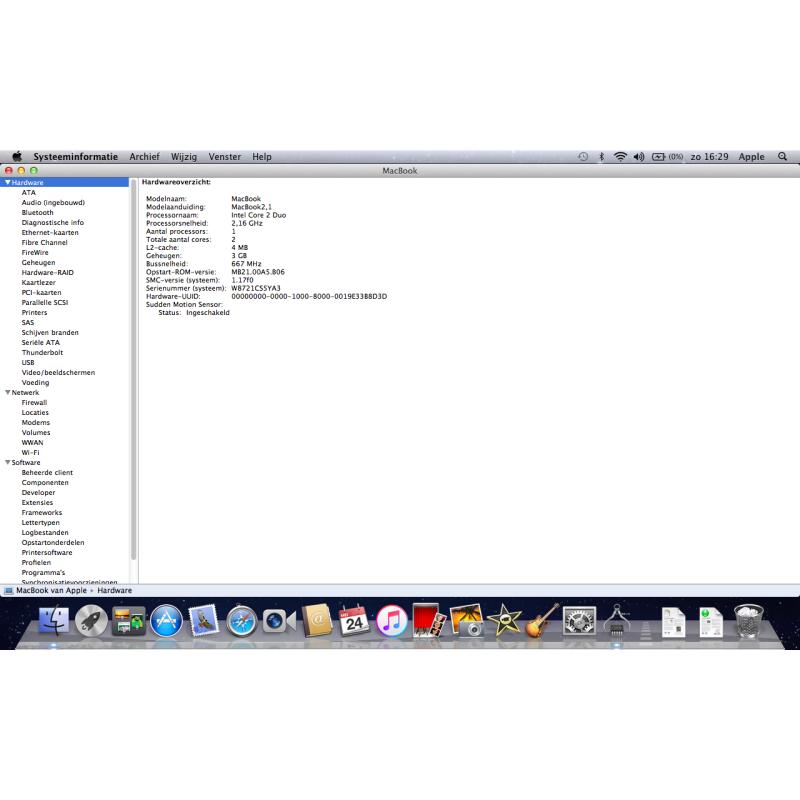Select Firewall under Netwerk
This screenshot has width=800, height=800.
click(x=34, y=403)
